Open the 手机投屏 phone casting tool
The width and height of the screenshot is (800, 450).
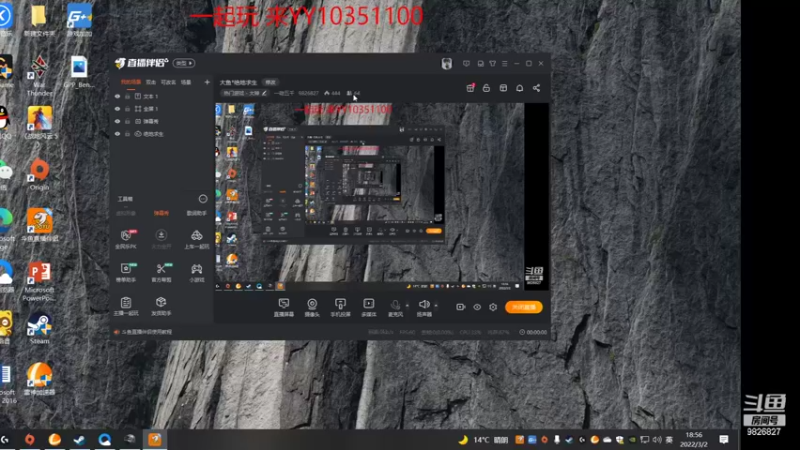click(340, 307)
